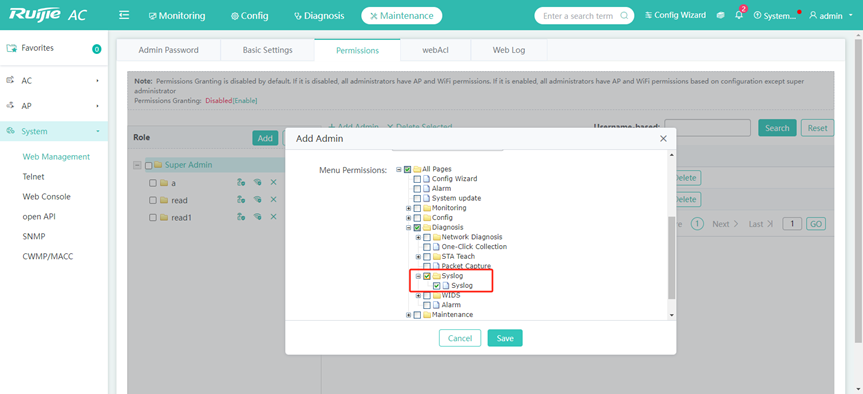Click the permission tag icon for role read
Image resolution: width=863 pixels, height=394 pixels.
[x=257, y=200]
